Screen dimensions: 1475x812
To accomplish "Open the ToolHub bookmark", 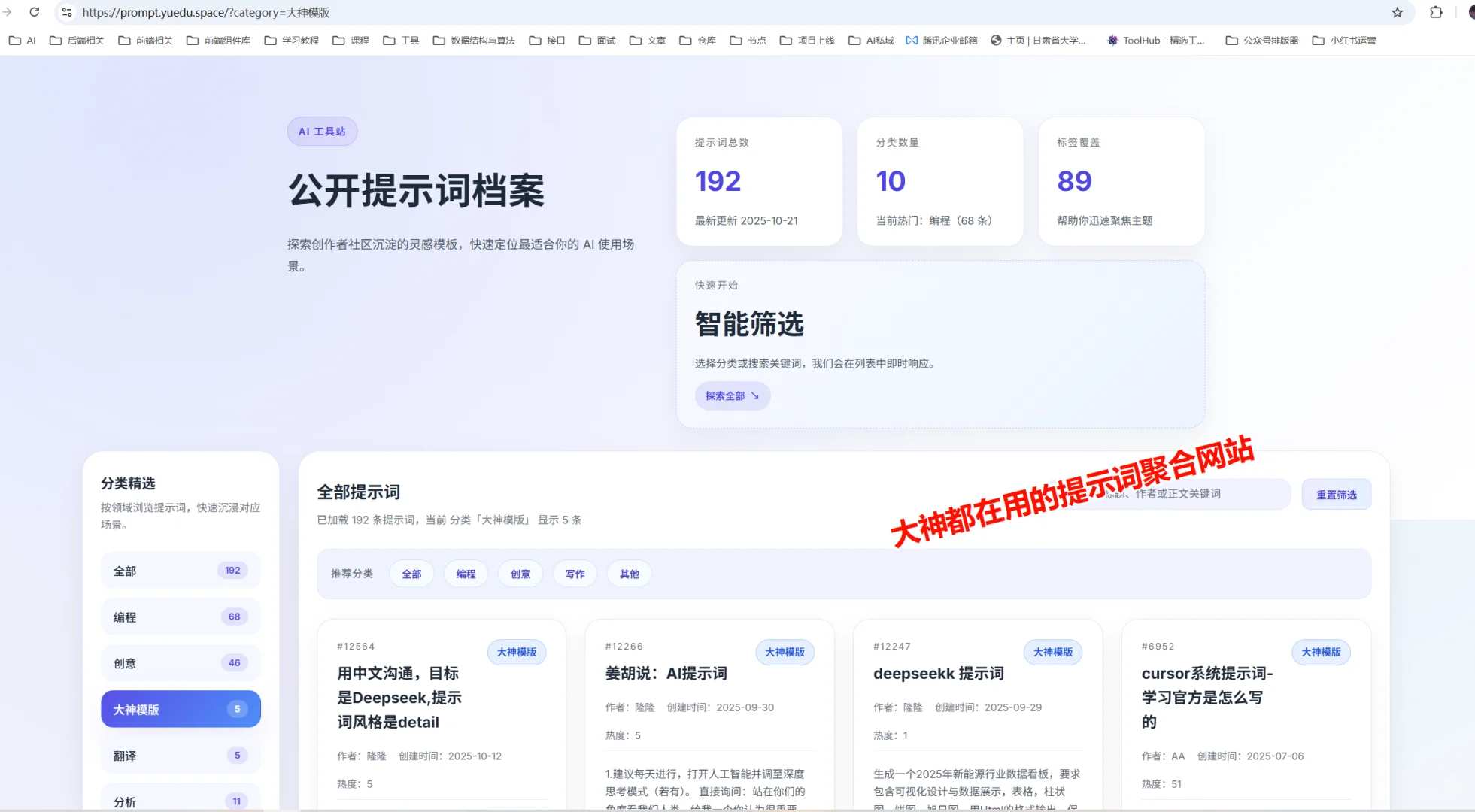I will 1155,40.
